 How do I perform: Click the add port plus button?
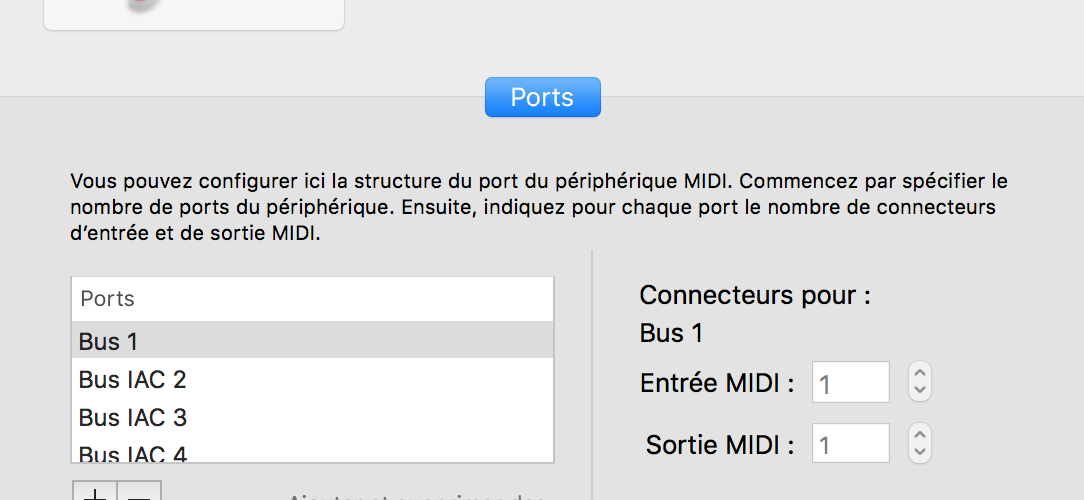95,493
